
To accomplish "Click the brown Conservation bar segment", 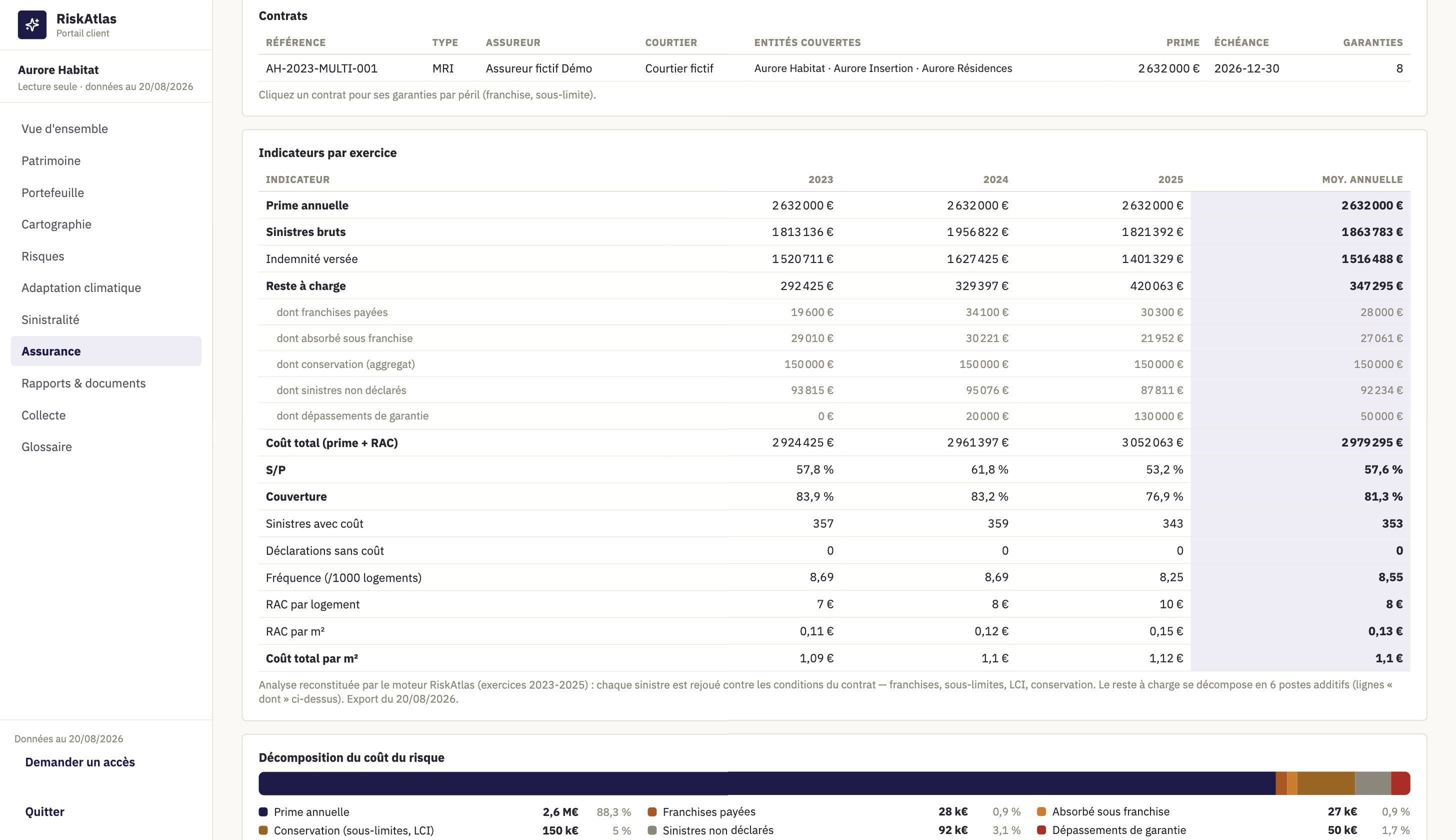I will [1325, 783].
